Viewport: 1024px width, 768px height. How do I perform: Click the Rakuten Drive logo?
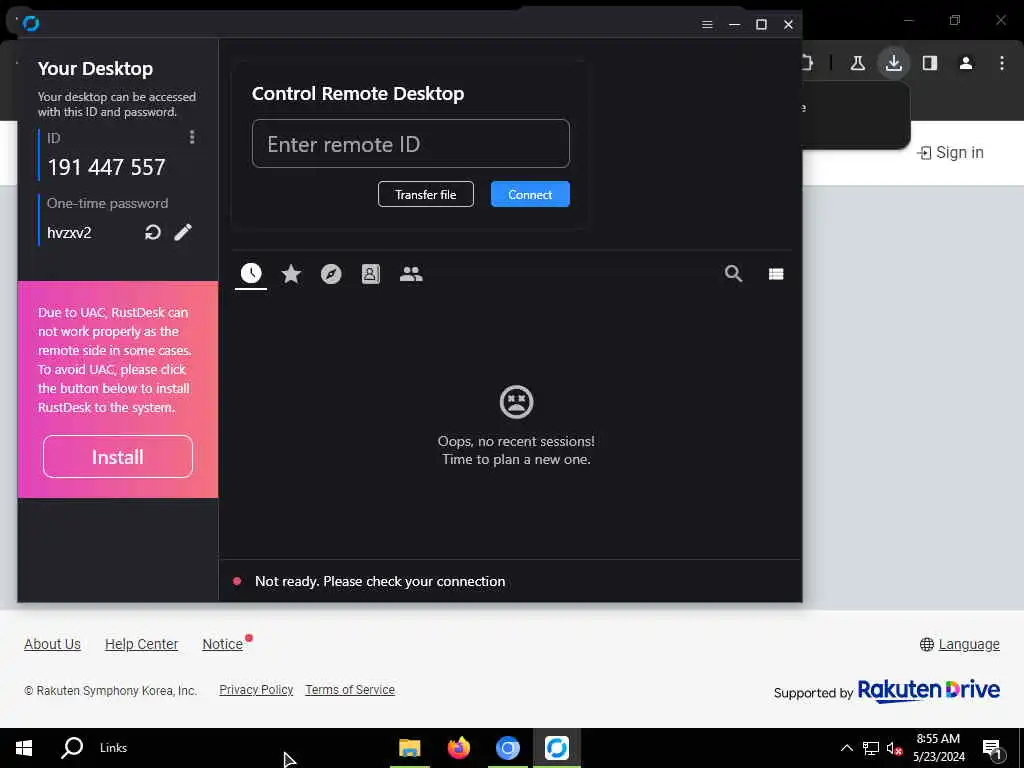coord(929,690)
